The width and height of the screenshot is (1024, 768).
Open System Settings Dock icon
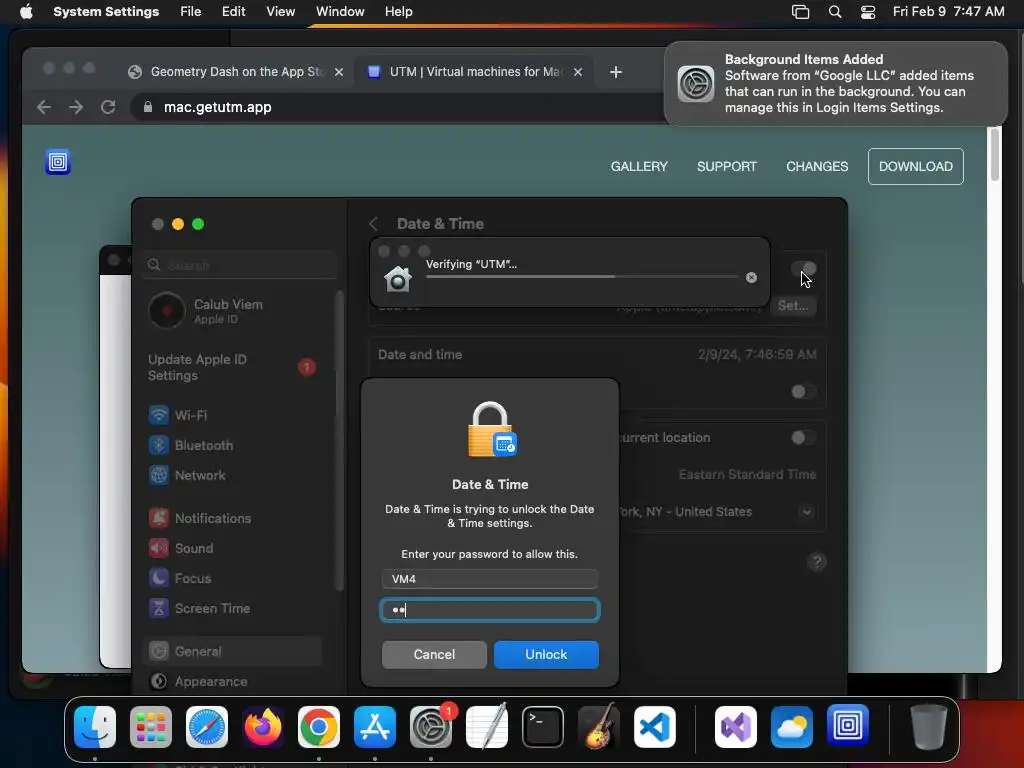coord(431,727)
